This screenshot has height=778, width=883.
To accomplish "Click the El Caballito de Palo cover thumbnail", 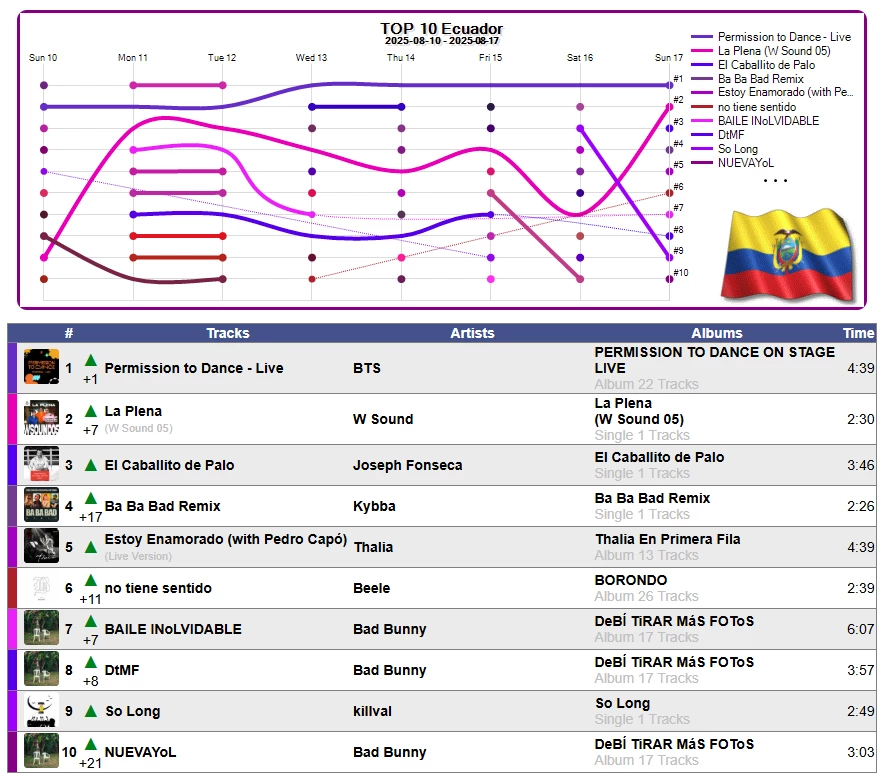I will coord(41,464).
